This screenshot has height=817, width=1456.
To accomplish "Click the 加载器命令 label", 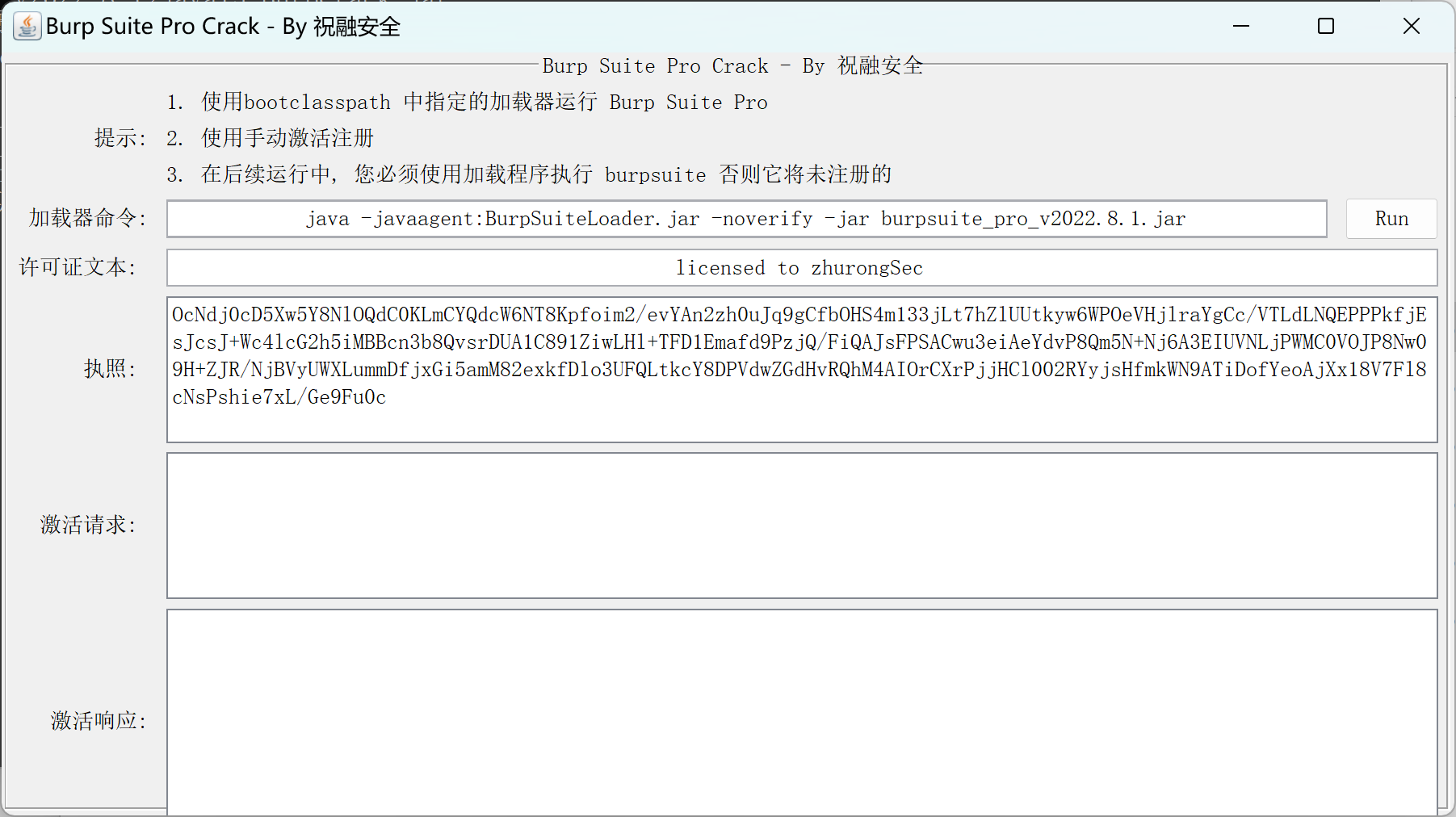I will [88, 218].
